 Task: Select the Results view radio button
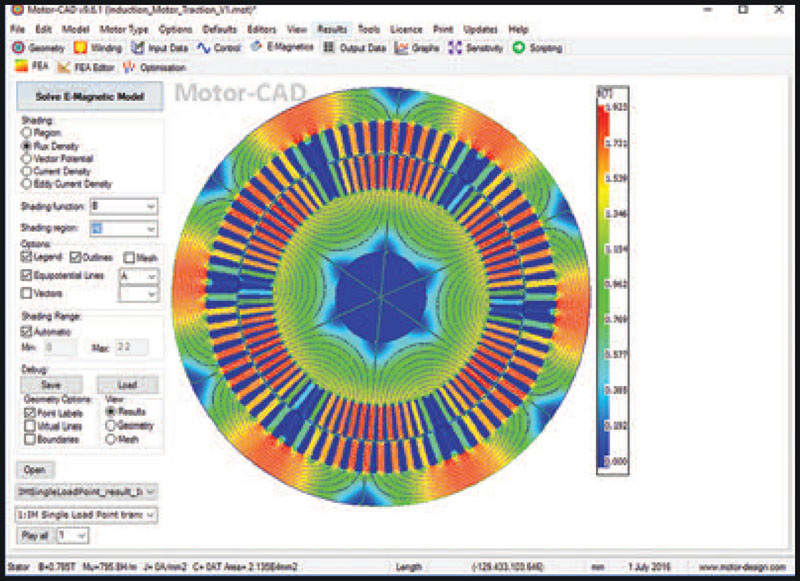[111, 411]
